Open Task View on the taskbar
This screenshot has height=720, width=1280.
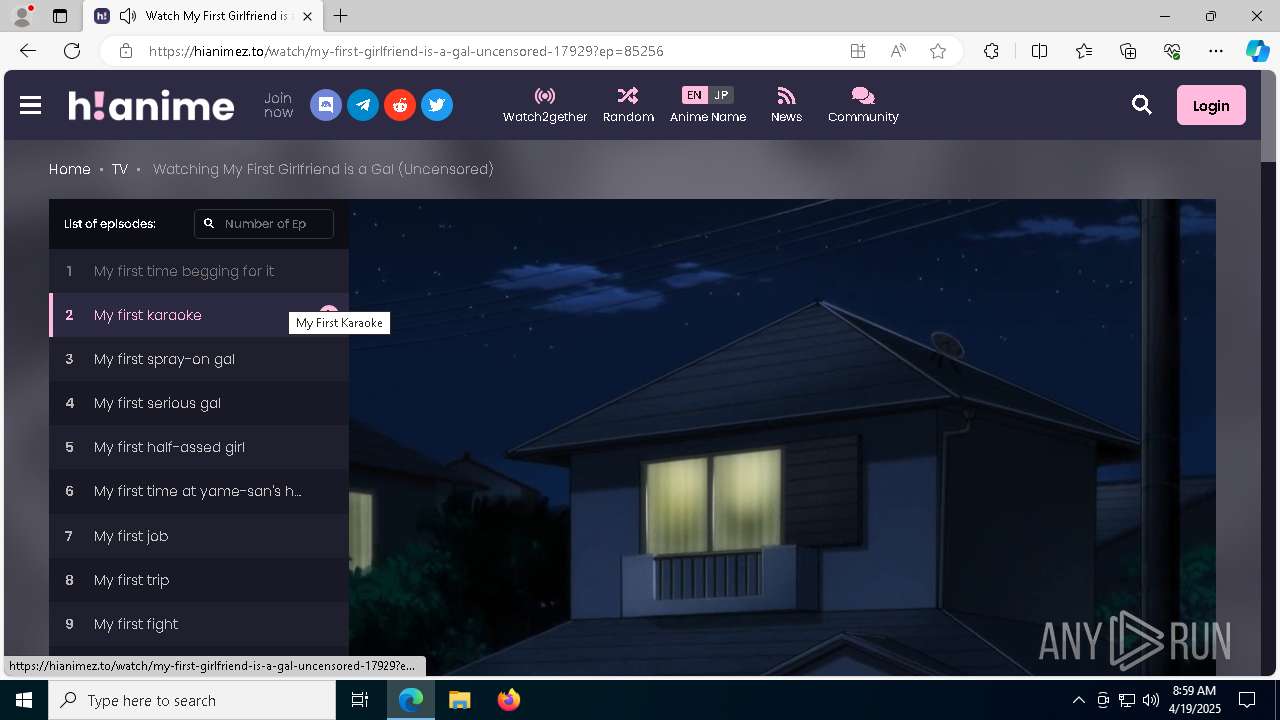pos(360,700)
